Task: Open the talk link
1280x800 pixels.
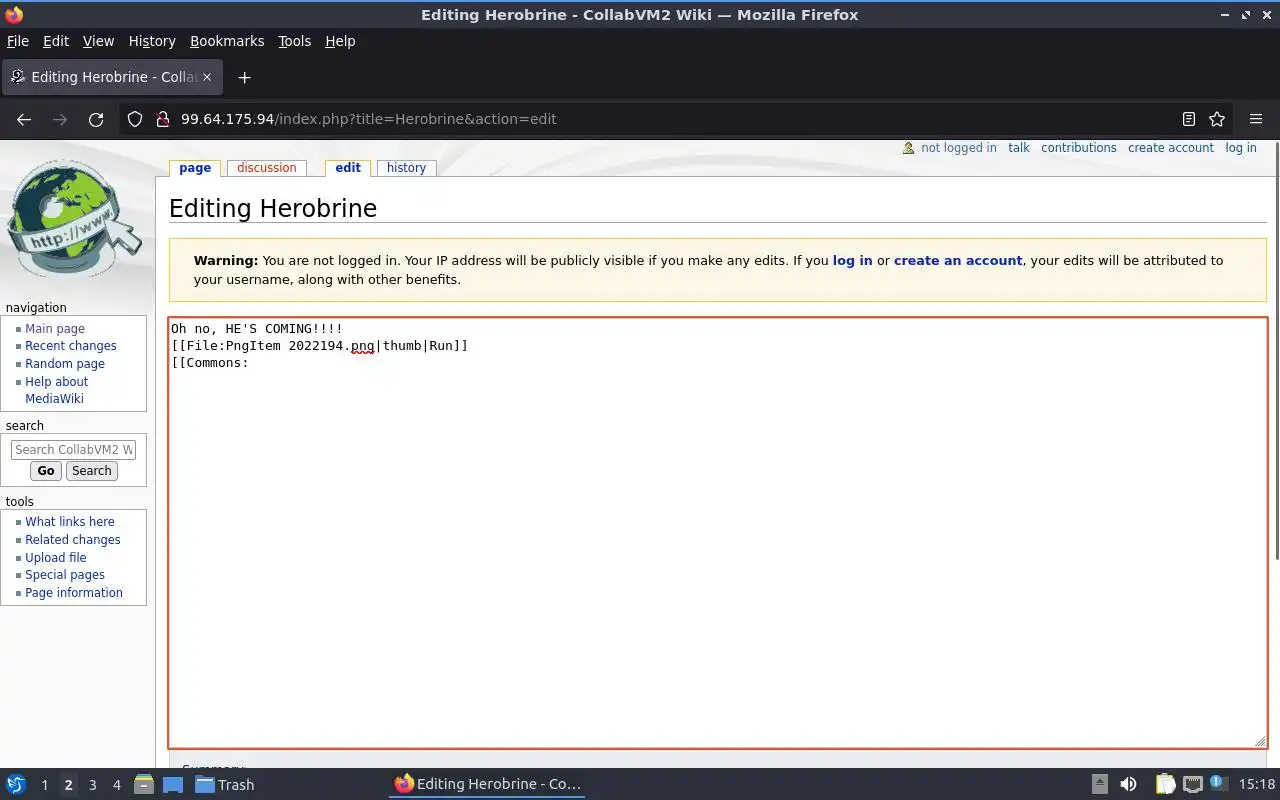Action: click(x=1019, y=148)
